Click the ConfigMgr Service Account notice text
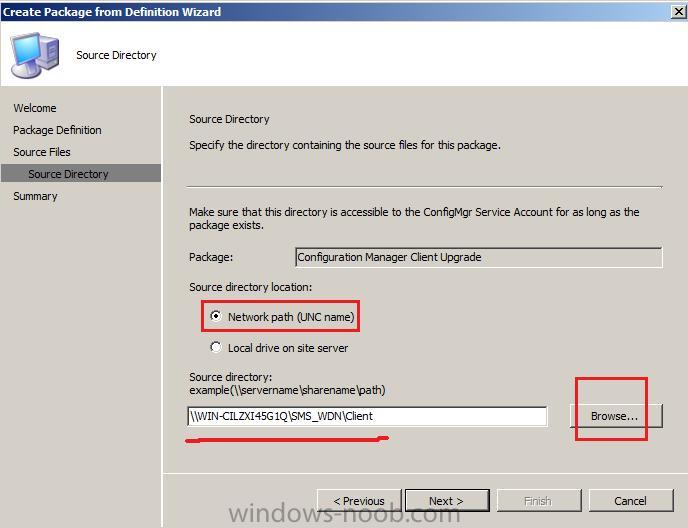688x528 pixels. [414, 219]
